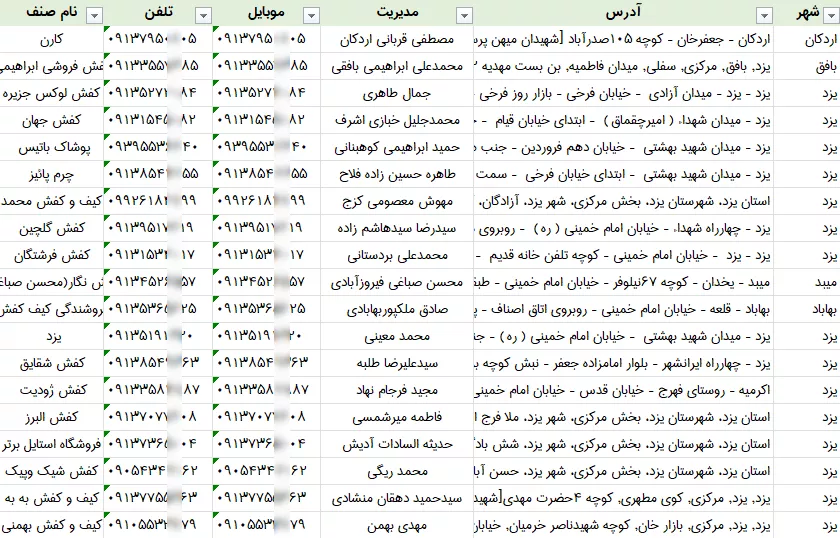840x538 pixels.
Task: Click address cell starting بهاباد - قلعه
Action: [624, 309]
